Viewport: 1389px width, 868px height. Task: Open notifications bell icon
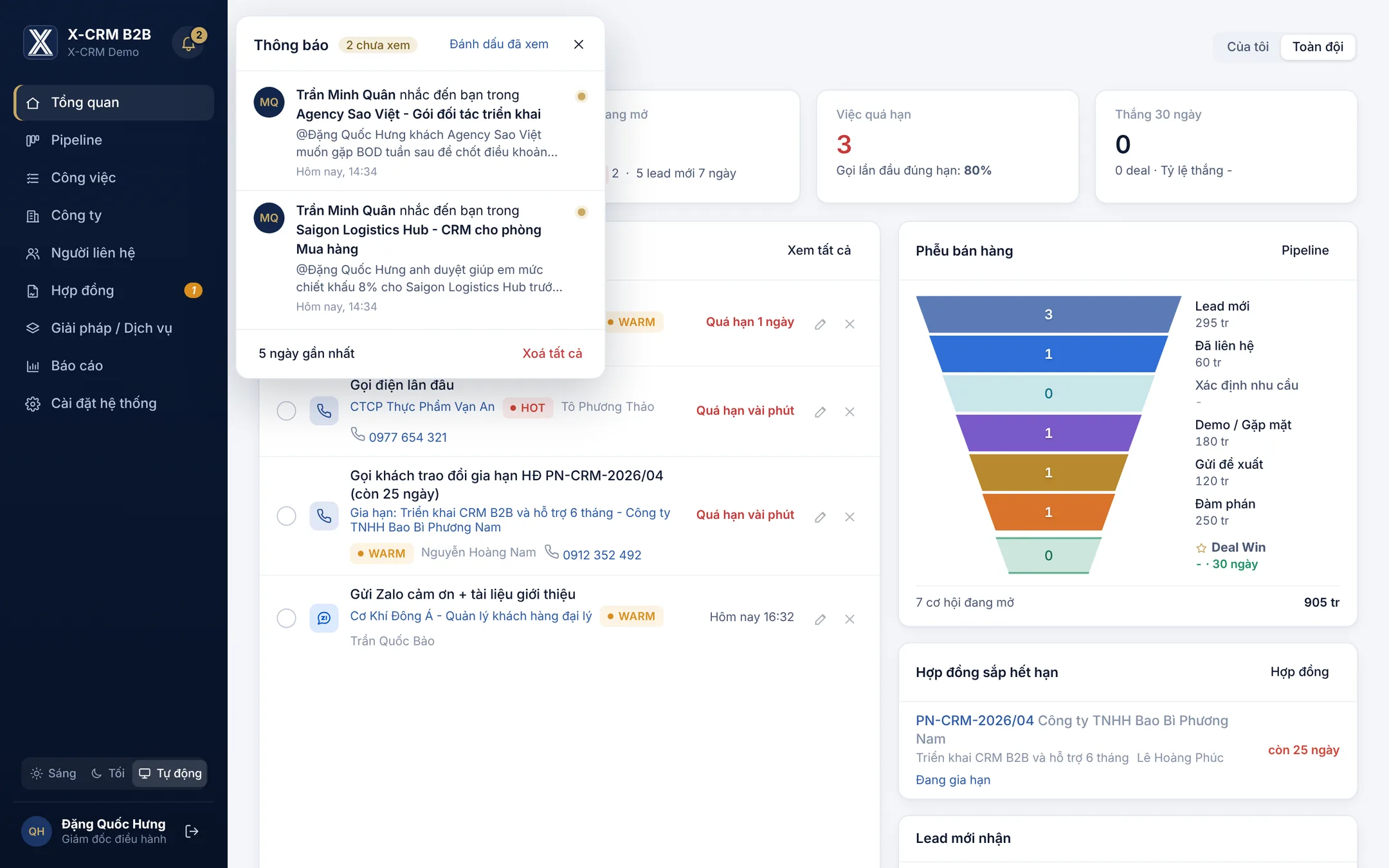click(x=188, y=43)
